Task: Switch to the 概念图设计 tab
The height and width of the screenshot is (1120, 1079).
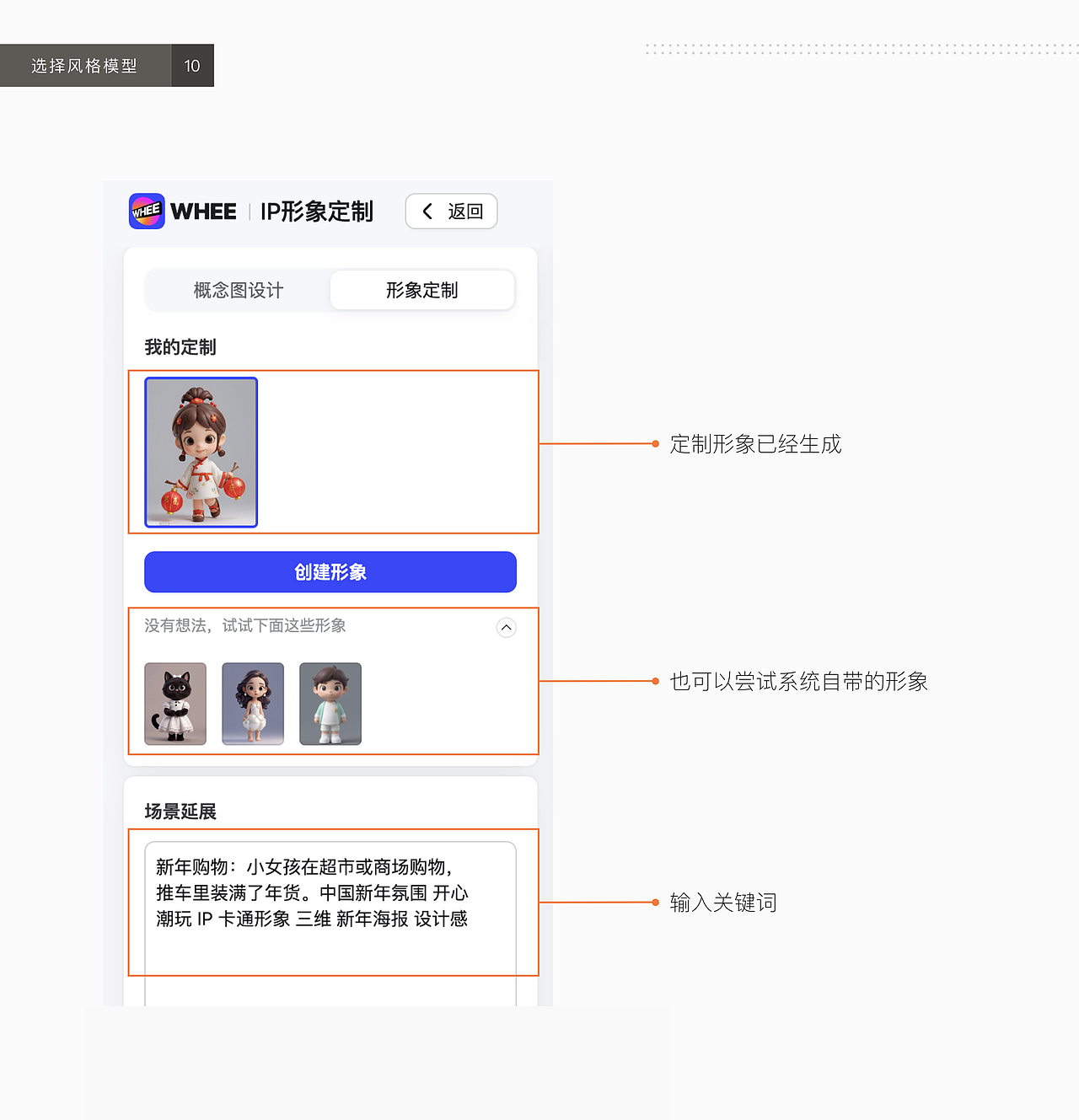Action: pyautogui.click(x=237, y=290)
